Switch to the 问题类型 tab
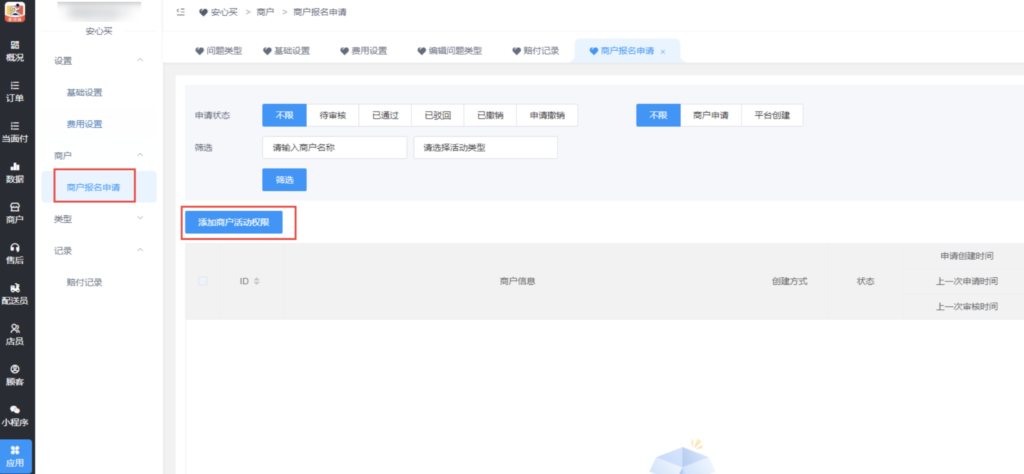 pos(219,51)
